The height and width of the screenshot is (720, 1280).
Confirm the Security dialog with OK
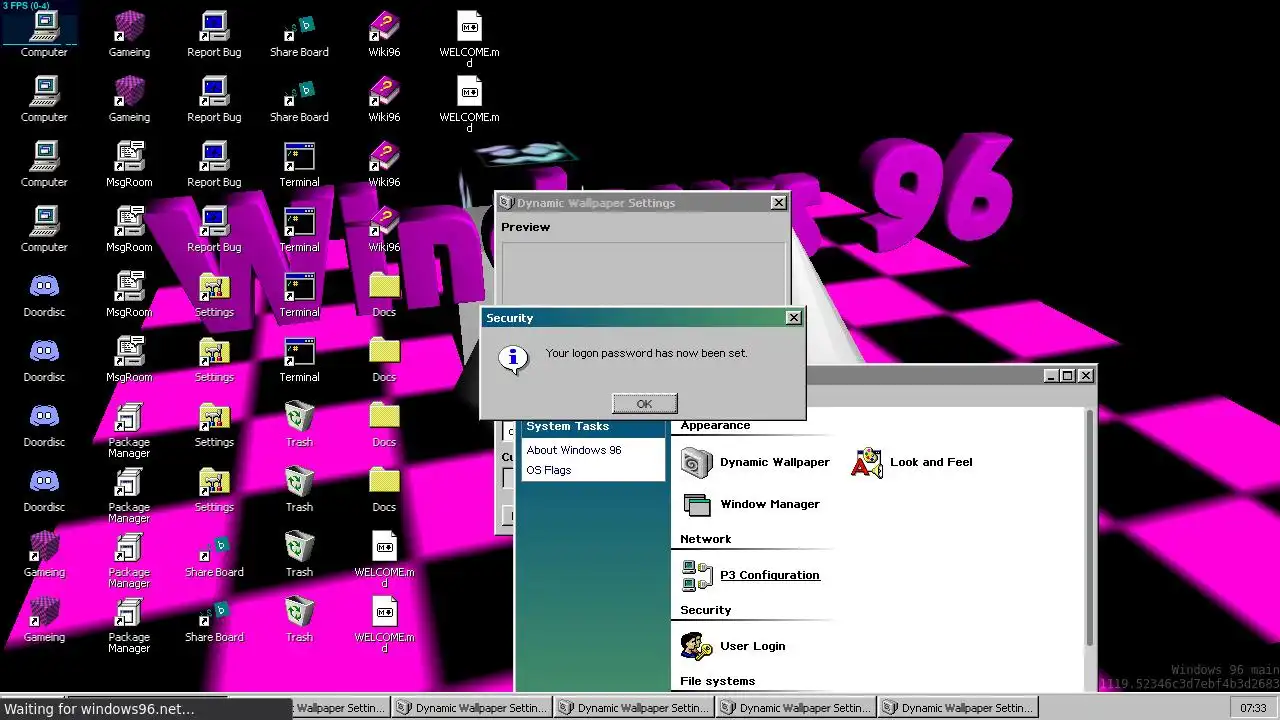coord(644,403)
